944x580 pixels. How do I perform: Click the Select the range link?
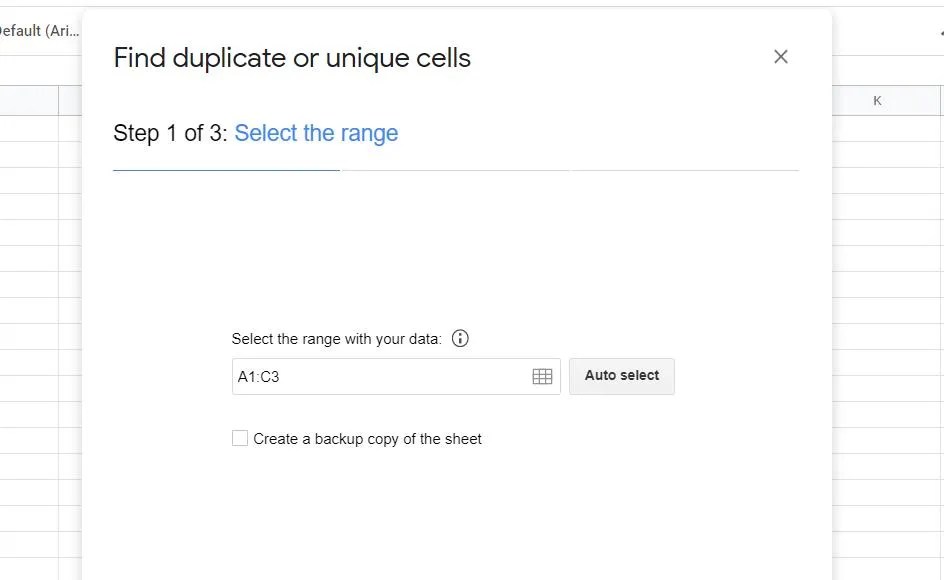316,132
